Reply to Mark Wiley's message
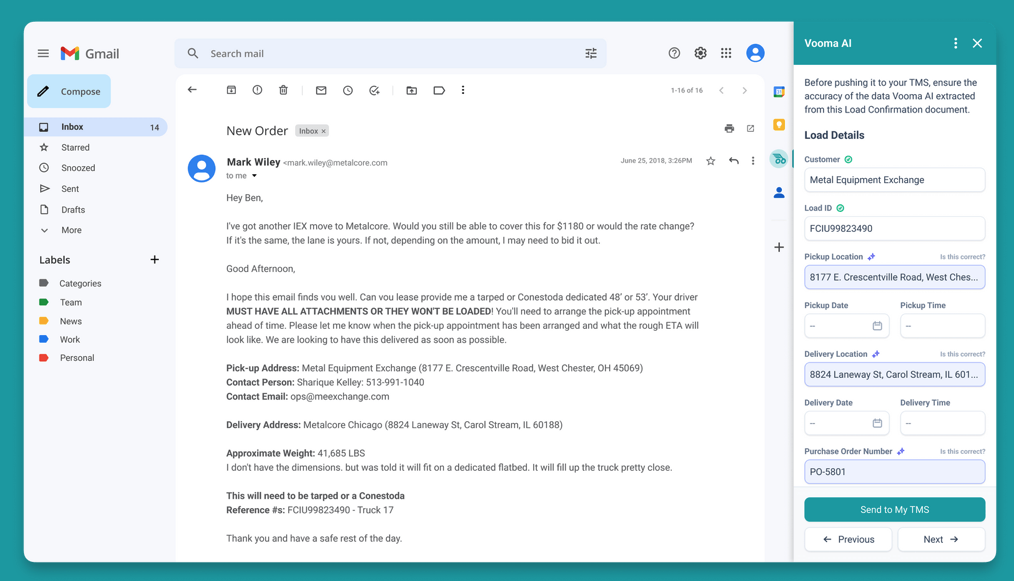Screen dimensions: 1014x581 pos(733,160)
